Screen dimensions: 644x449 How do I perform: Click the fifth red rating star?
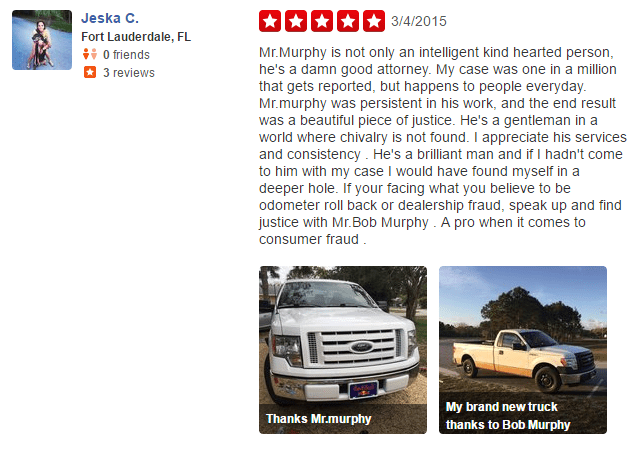click(374, 20)
